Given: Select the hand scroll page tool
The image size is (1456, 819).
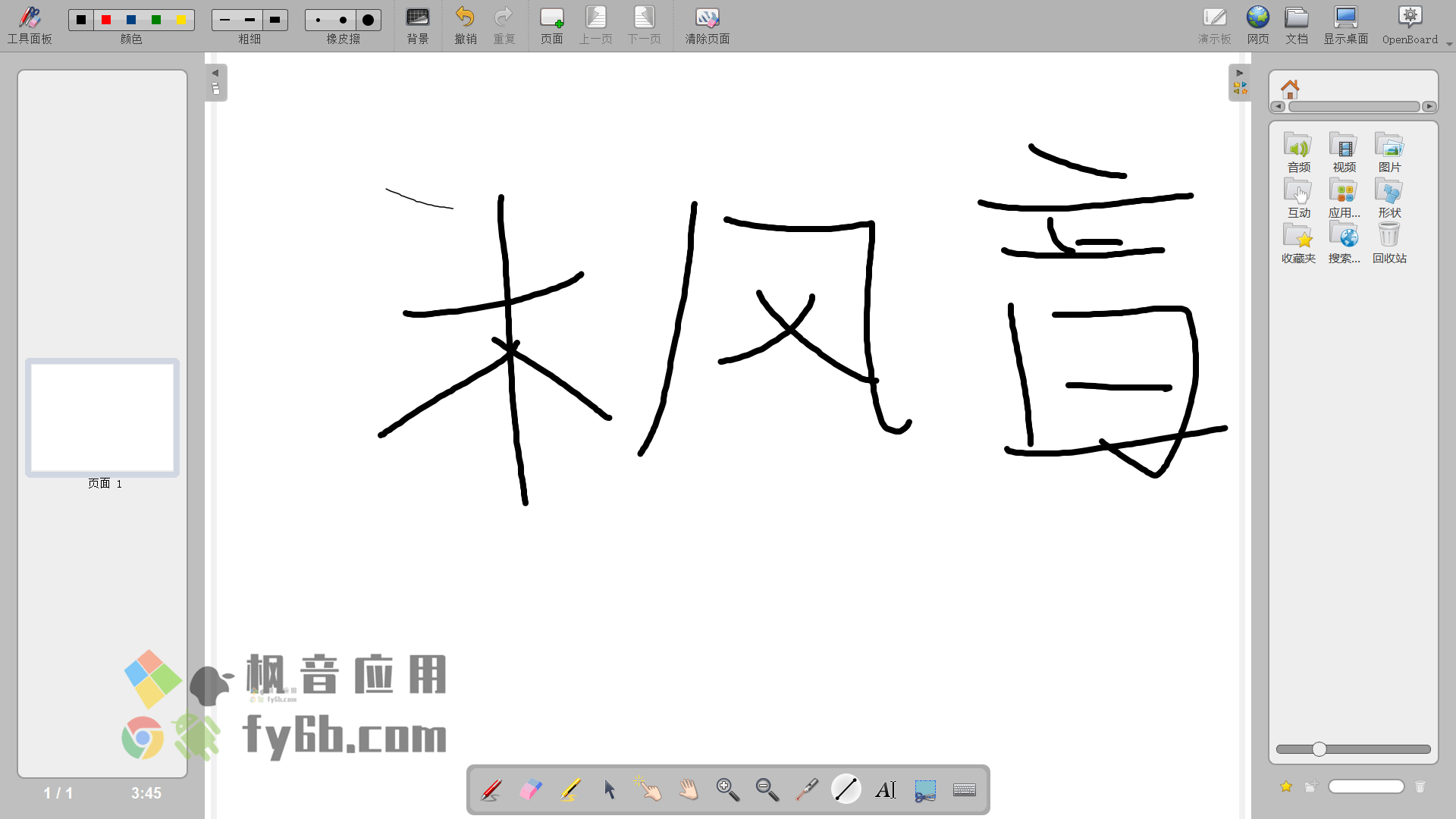Looking at the screenshot, I should (x=689, y=790).
